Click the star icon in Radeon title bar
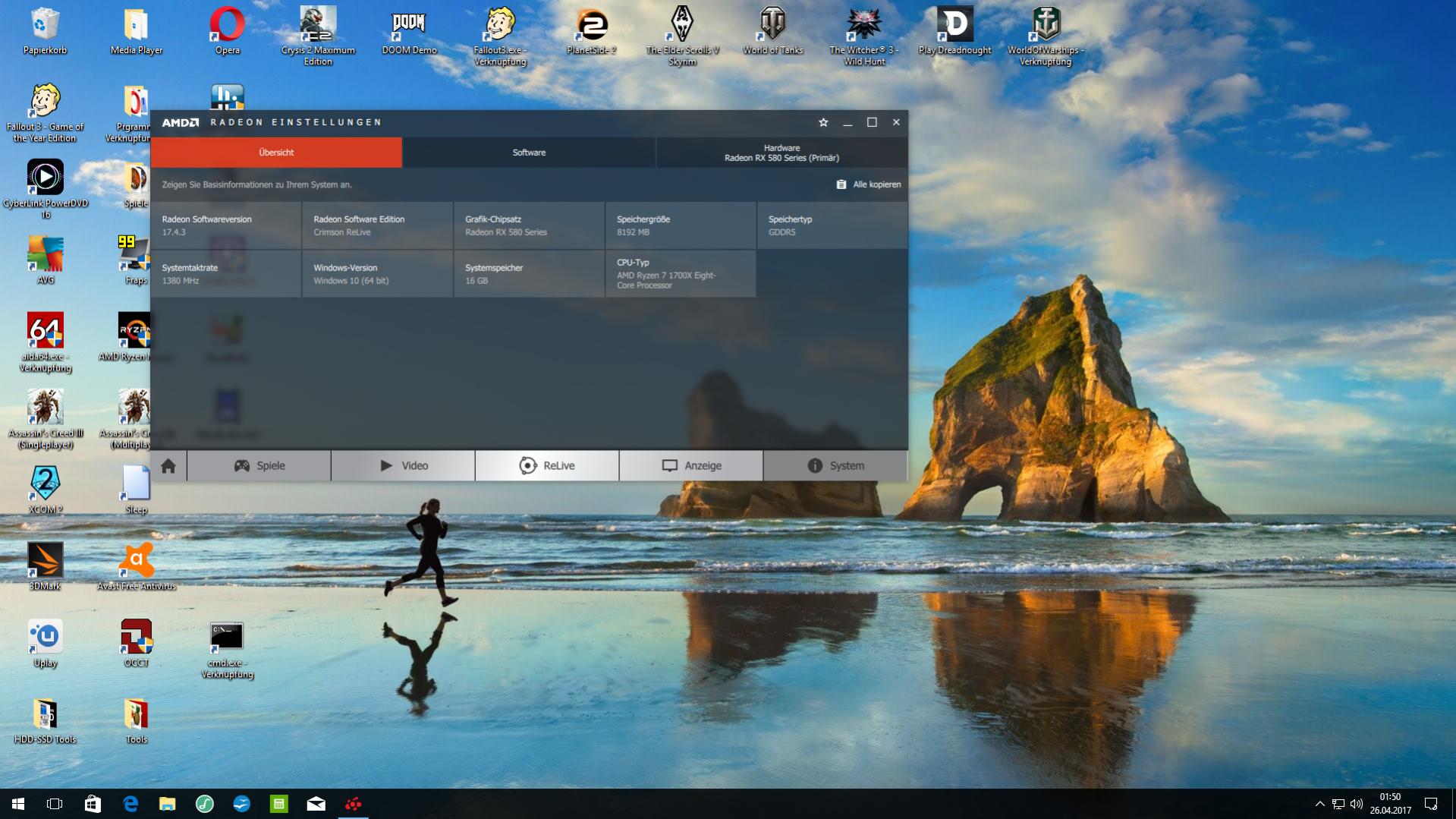Screen dimensions: 1456x819 pos(823,122)
